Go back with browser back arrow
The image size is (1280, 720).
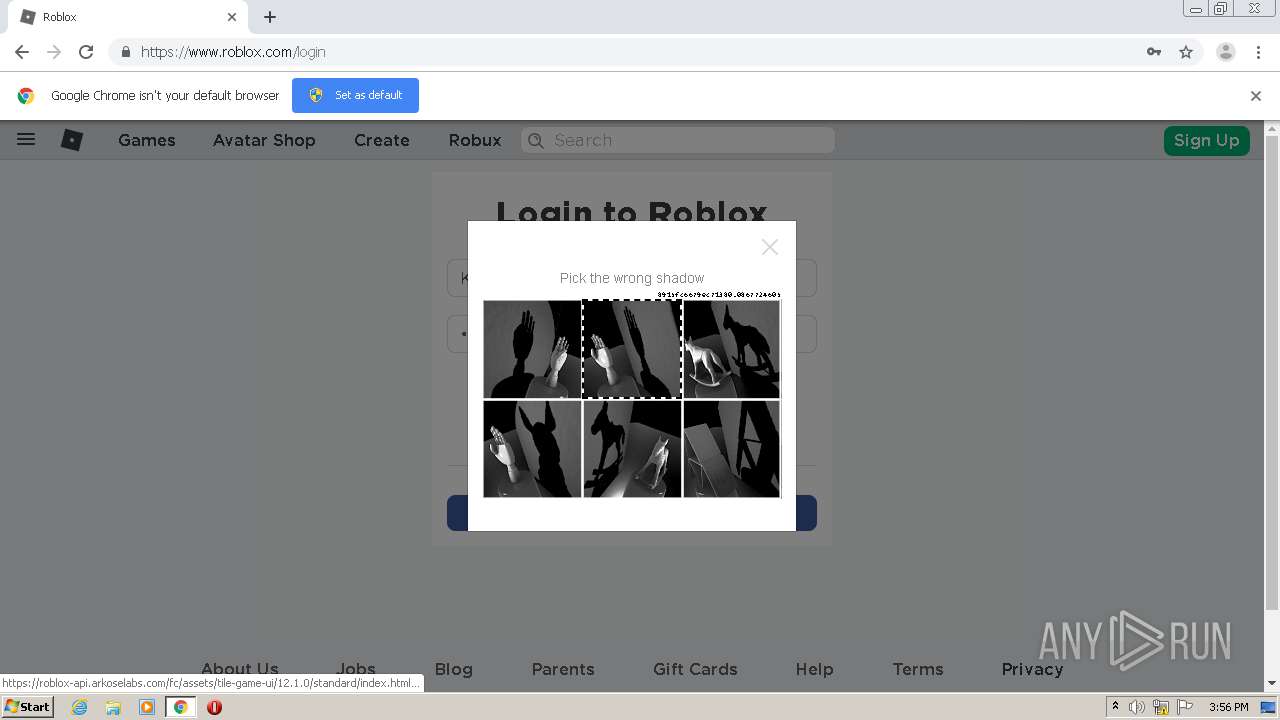[x=22, y=52]
